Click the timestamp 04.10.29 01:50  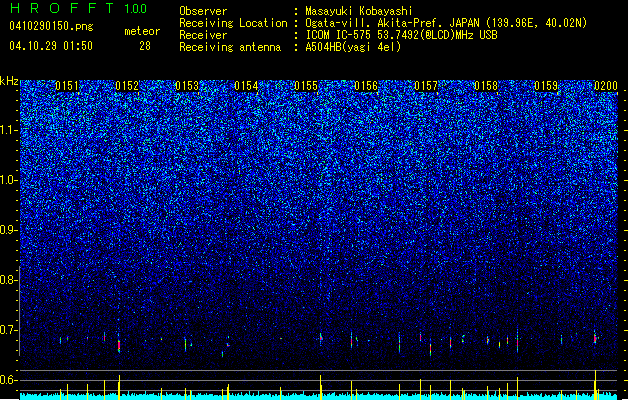[51, 46]
